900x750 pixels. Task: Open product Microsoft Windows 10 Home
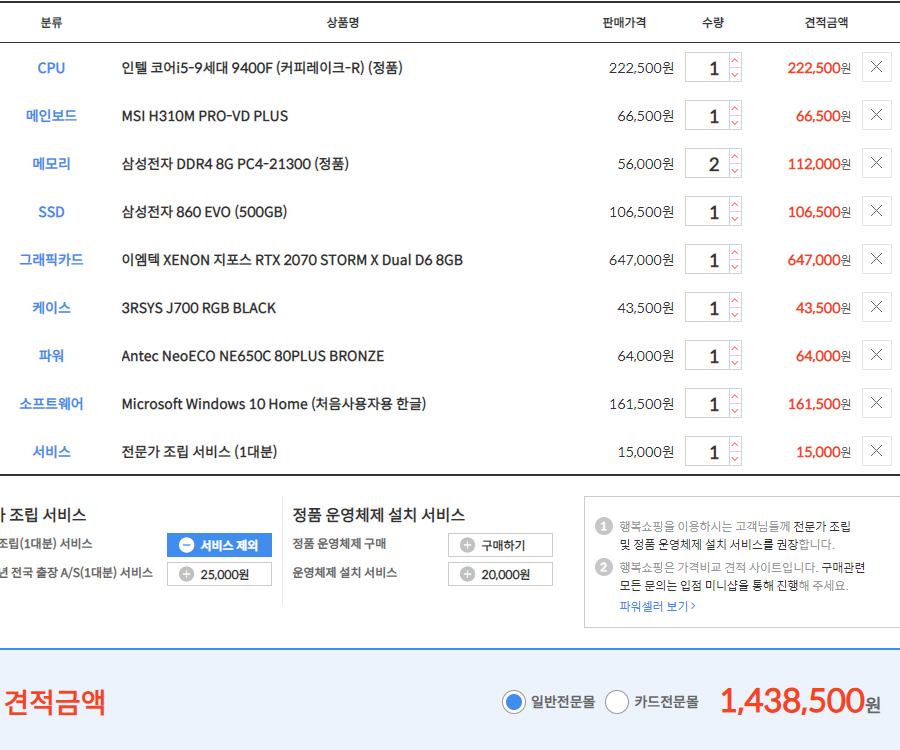pos(274,404)
